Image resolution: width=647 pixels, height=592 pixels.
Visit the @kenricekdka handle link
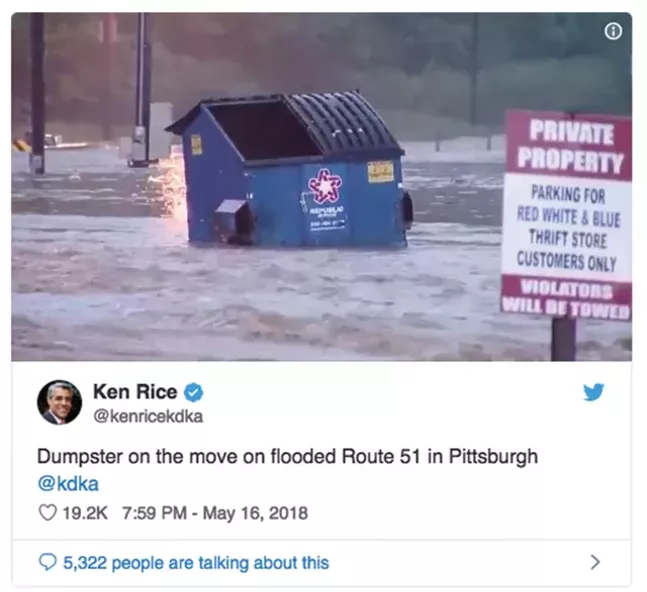pyautogui.click(x=148, y=416)
